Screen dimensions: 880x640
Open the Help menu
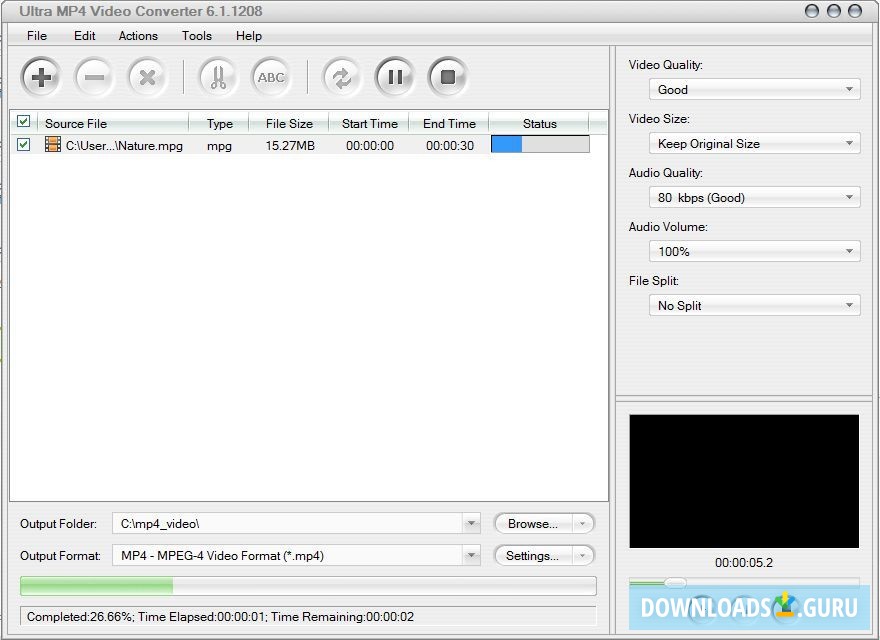pos(249,35)
